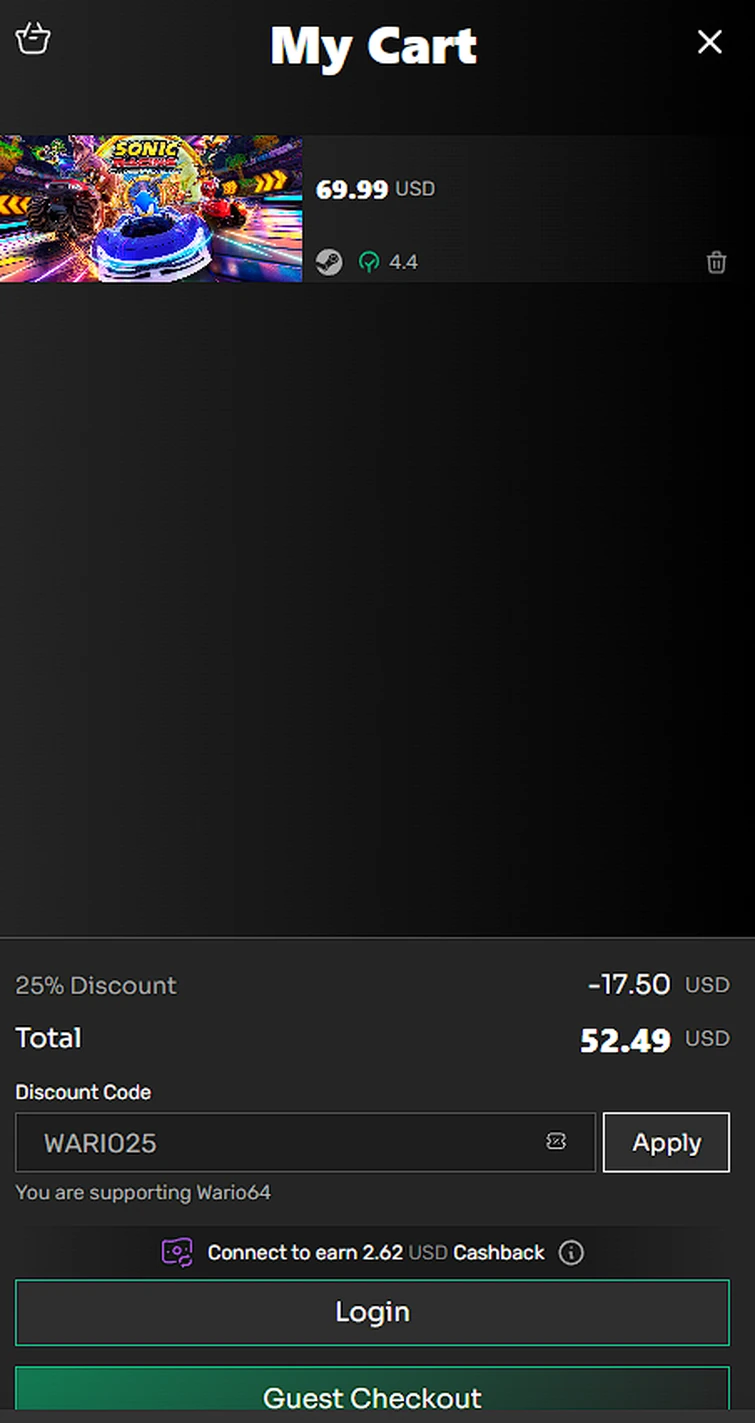Click the 25% Discount row
This screenshot has width=755, height=1423.
pos(95,985)
